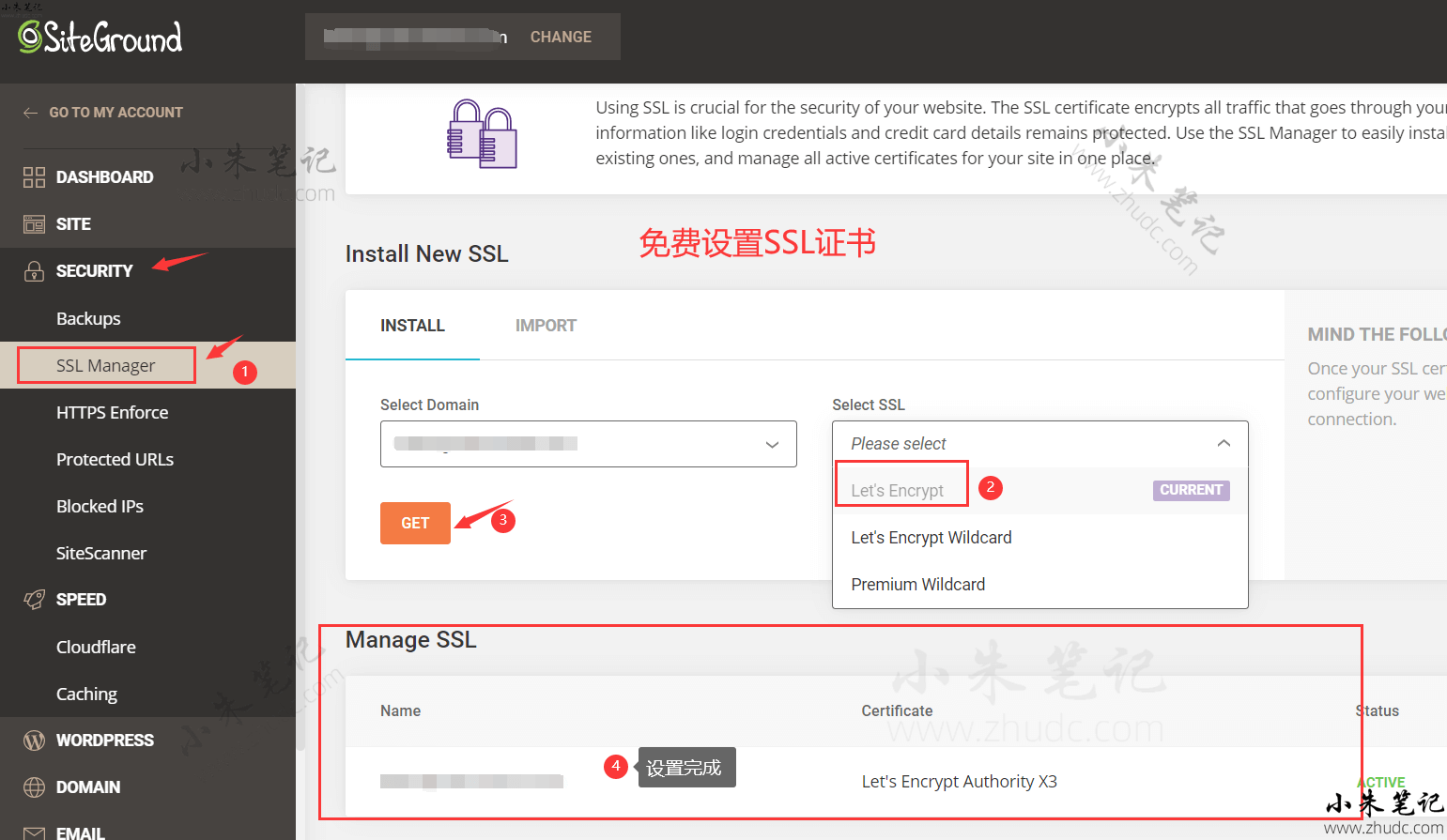Choose Premium Wildcard option
The width and height of the screenshot is (1447, 840).
coord(1040,585)
